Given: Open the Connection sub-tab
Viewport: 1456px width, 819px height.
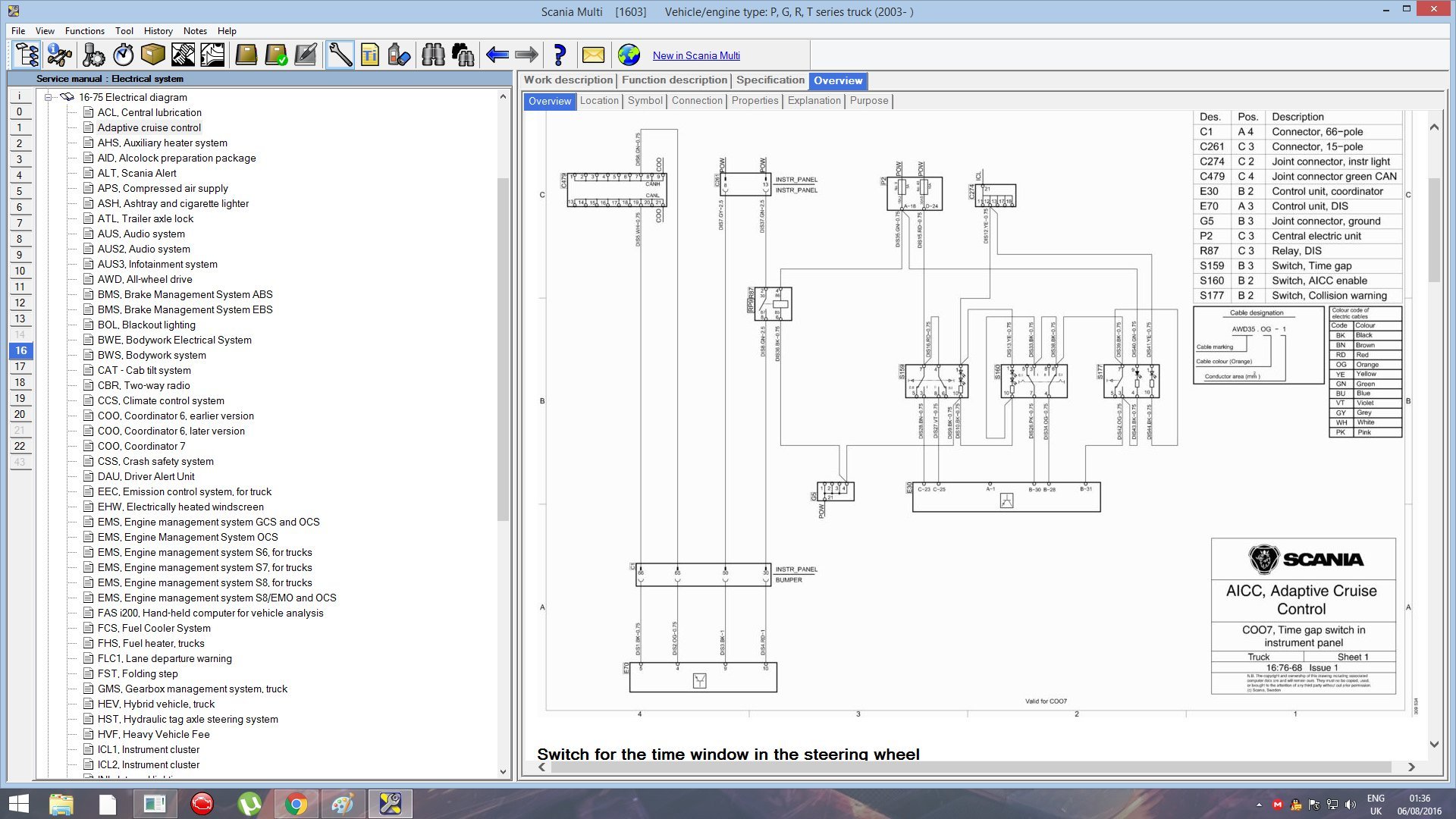Looking at the screenshot, I should pyautogui.click(x=697, y=101).
